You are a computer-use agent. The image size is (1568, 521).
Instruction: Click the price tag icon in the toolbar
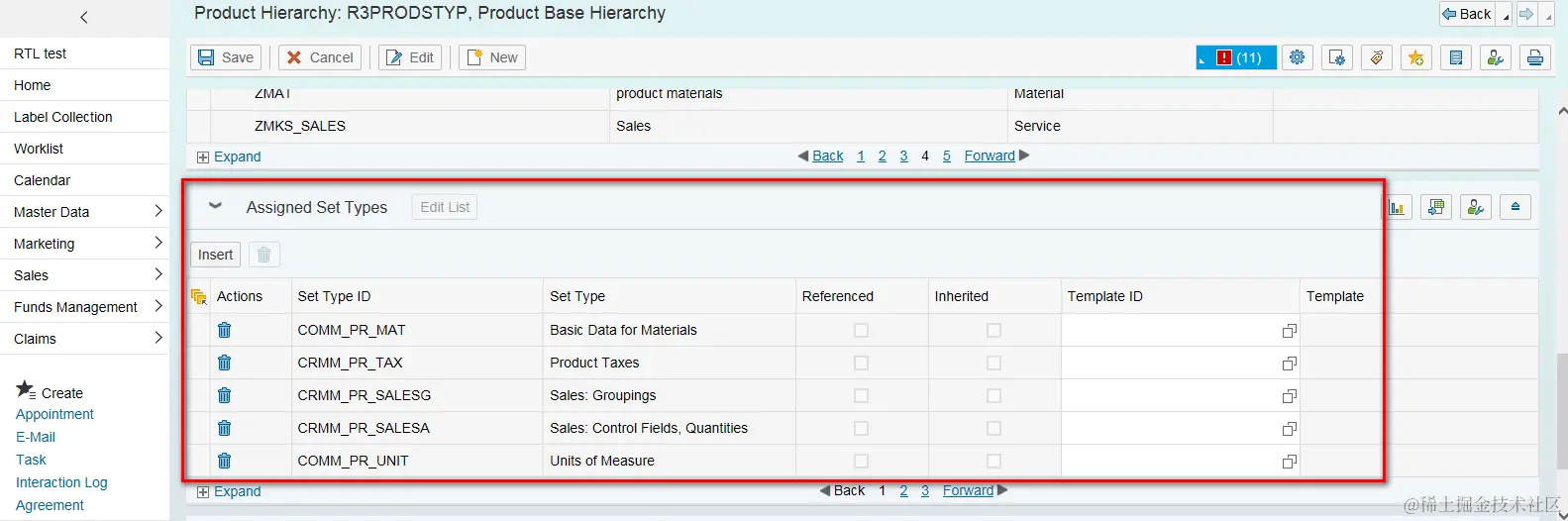point(1376,57)
